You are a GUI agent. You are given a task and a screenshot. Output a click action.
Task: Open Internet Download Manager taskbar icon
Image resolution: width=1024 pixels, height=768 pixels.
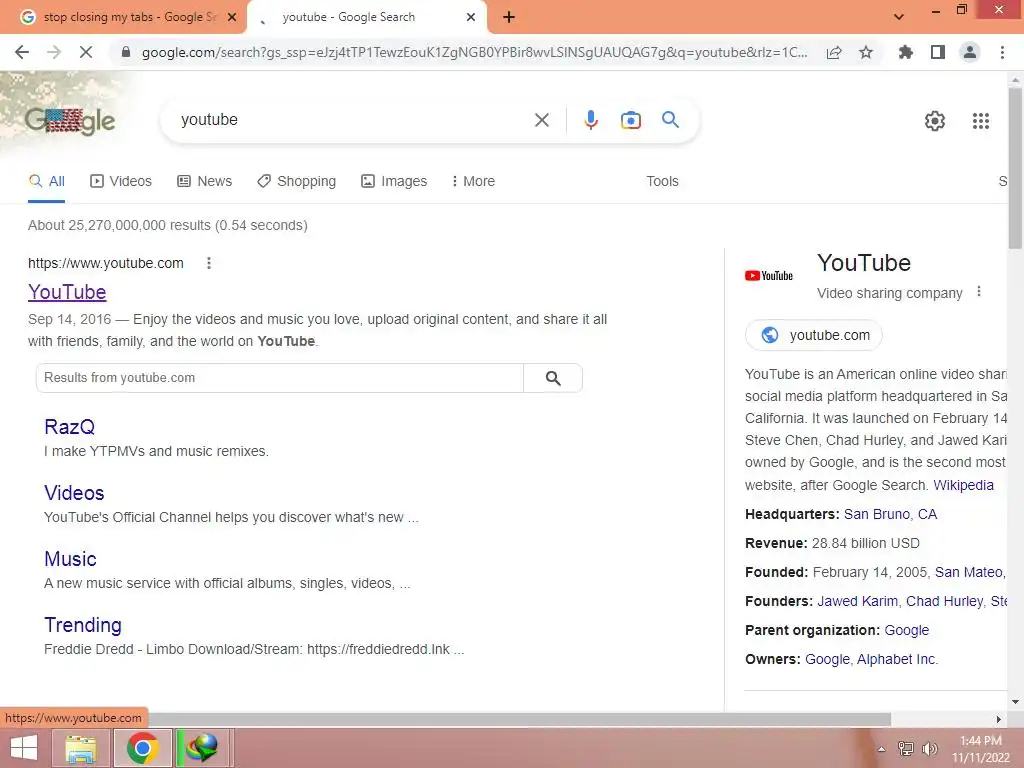(202, 748)
